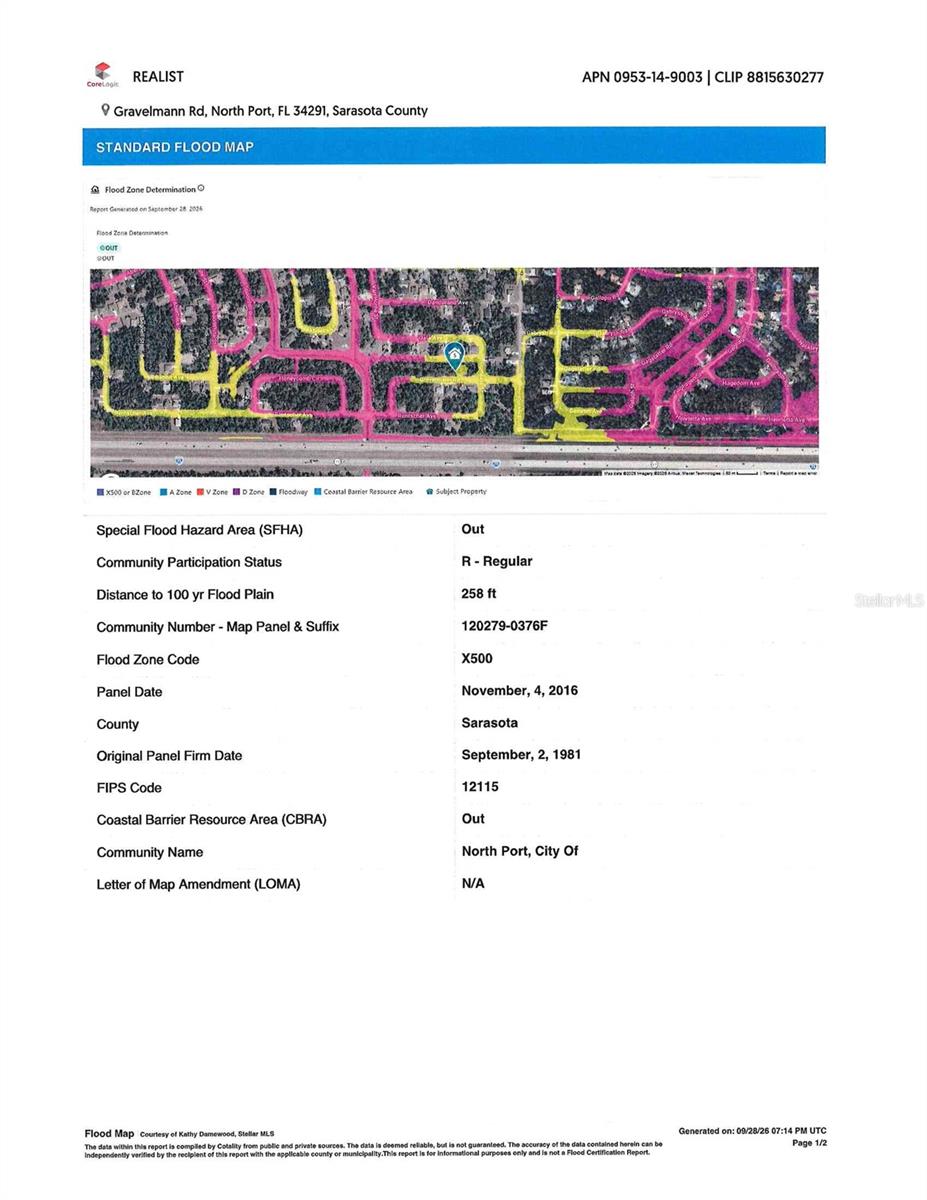The height and width of the screenshot is (1200, 927).
Task: Click the A Zone legend swatch
Action: (x=164, y=492)
